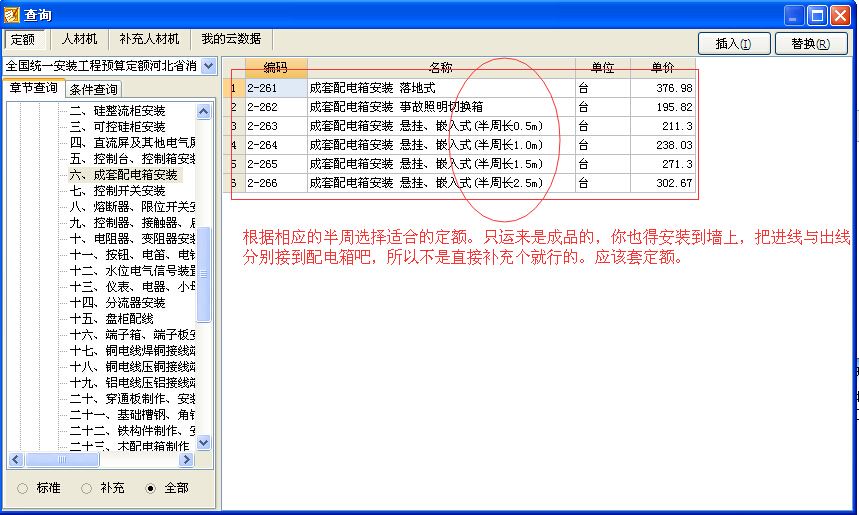Click horizontal scrollbar right arrow
The height and width of the screenshot is (515, 859).
187,460
